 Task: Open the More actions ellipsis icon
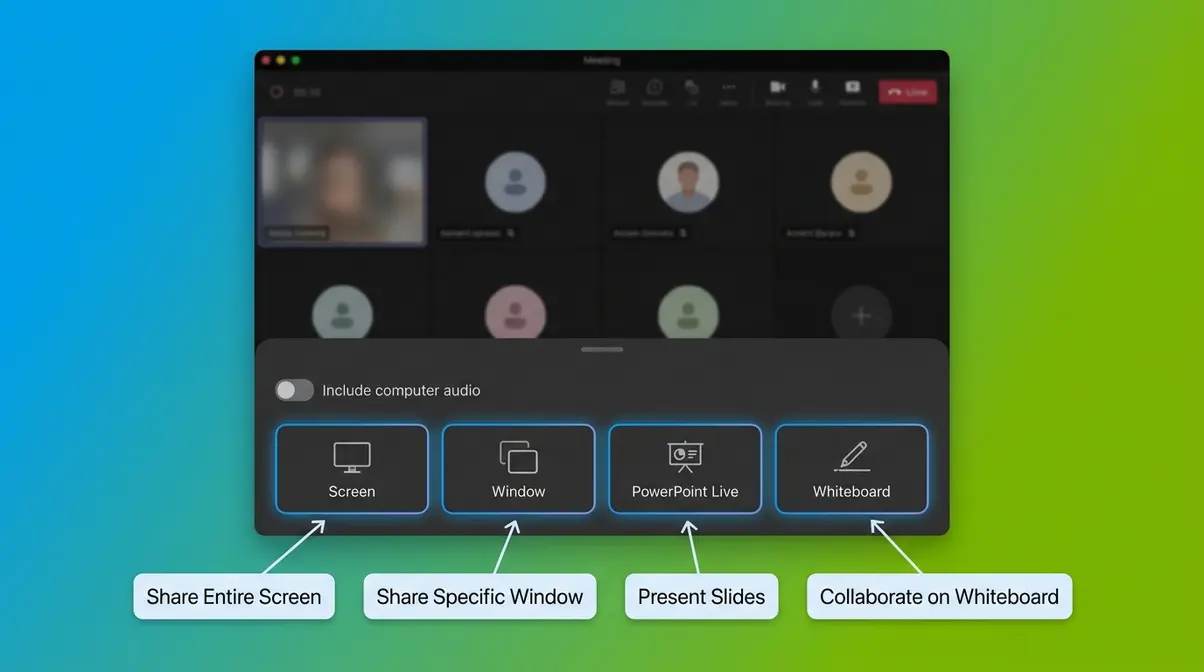pos(729,88)
